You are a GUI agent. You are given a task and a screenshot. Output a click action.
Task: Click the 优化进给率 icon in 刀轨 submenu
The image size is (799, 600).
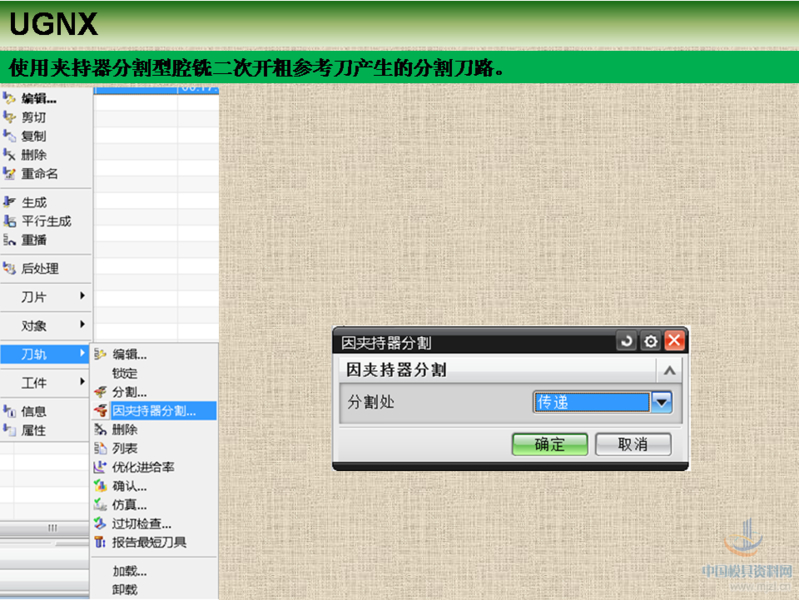tap(100, 467)
